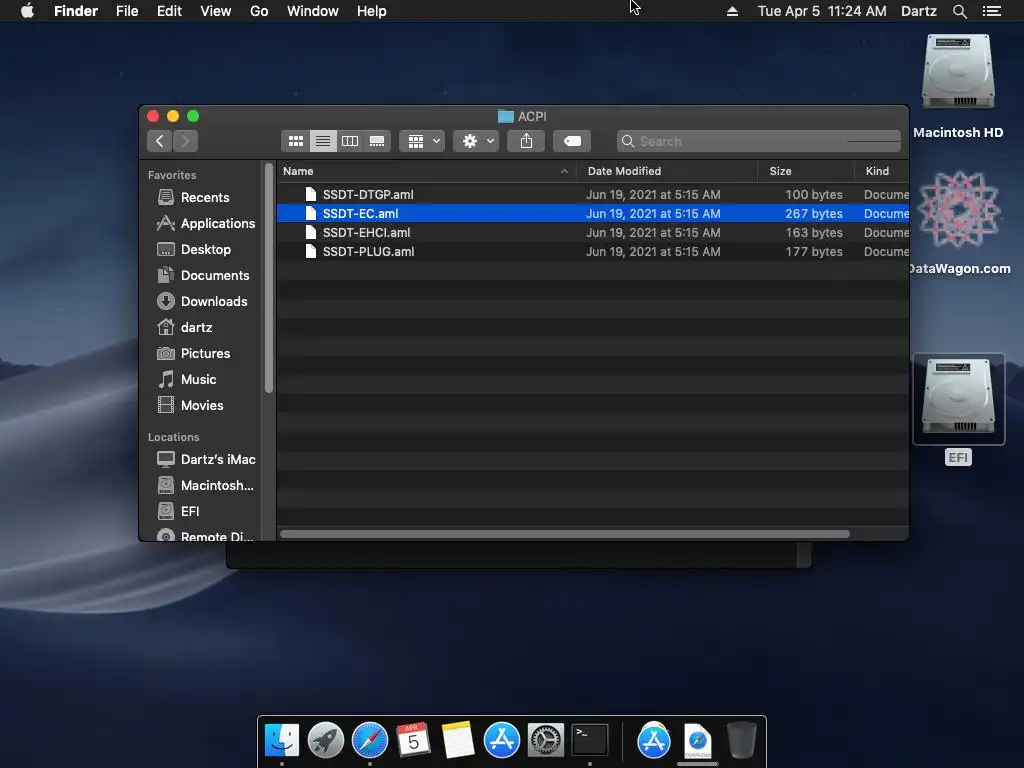The width and height of the screenshot is (1024, 768).
Task: Open Terminal from the Dock
Action: coord(590,740)
